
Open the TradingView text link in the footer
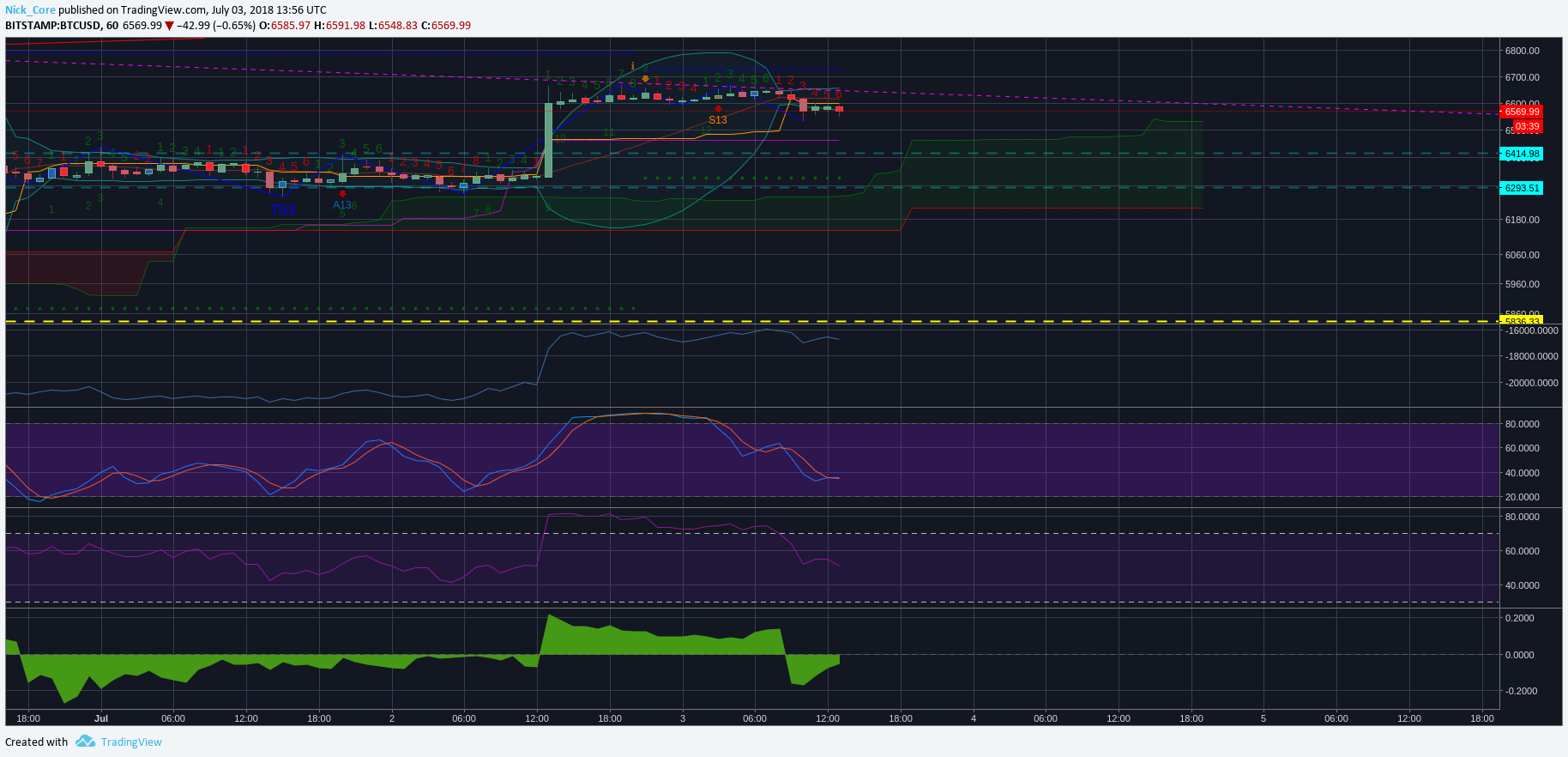pos(131,742)
